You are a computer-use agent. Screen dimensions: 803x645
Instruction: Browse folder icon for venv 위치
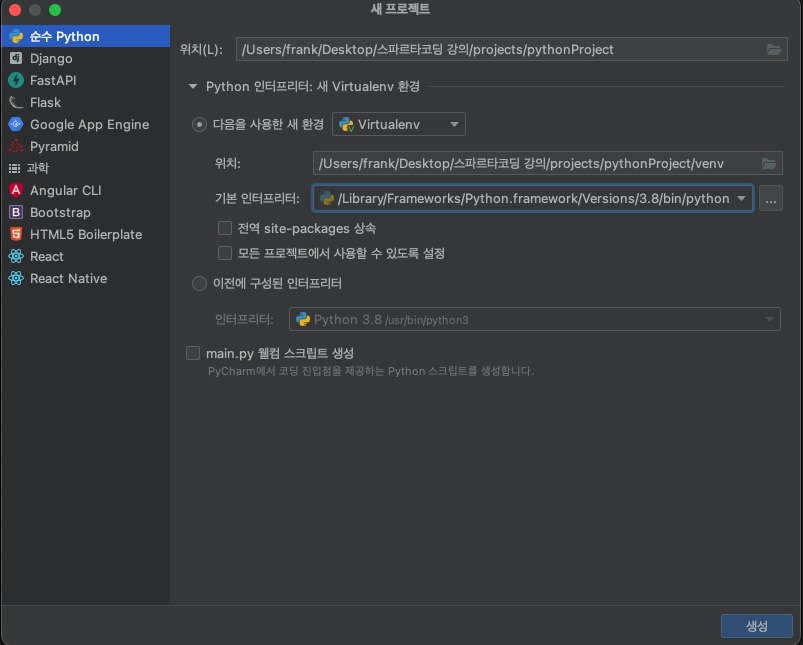point(769,163)
